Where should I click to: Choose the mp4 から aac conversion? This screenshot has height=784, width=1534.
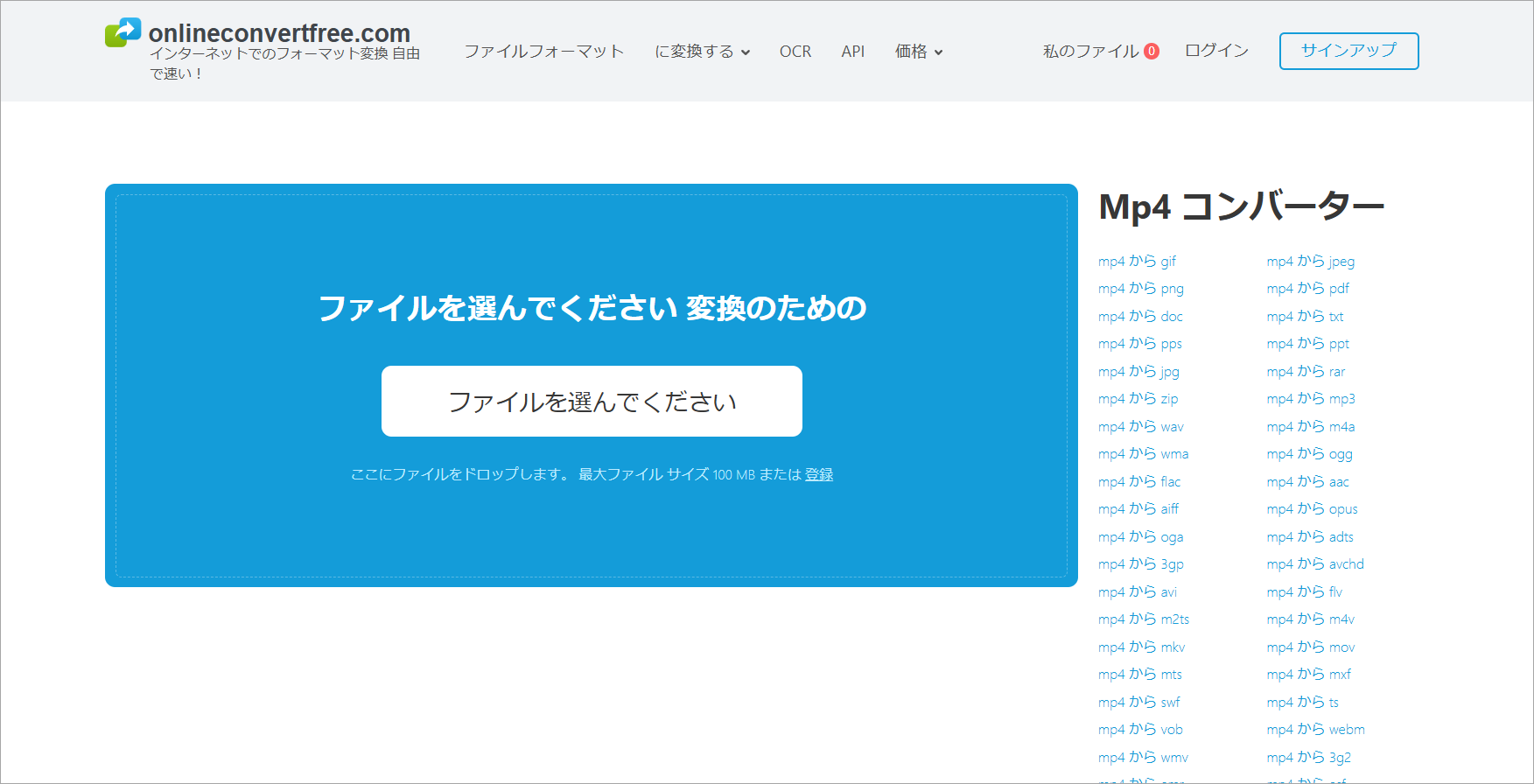1307,481
